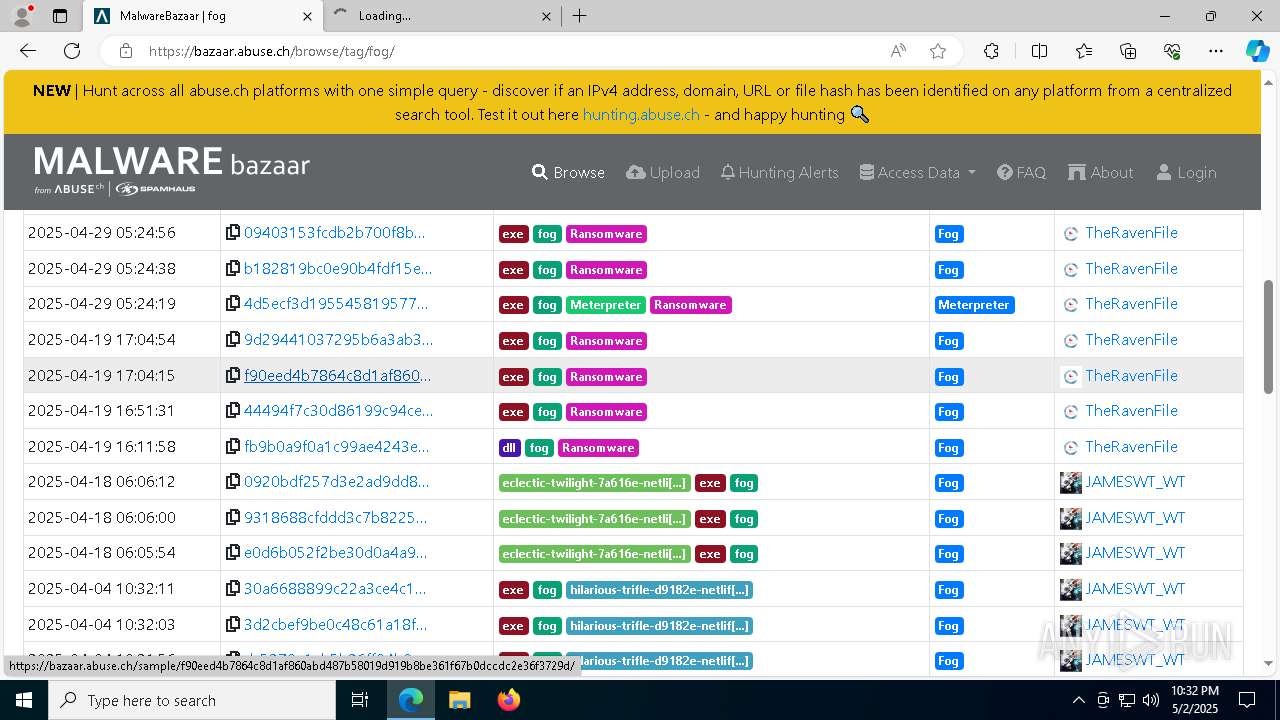1280x720 pixels.
Task: Open tab actions menu icon
Action: pos(60,16)
